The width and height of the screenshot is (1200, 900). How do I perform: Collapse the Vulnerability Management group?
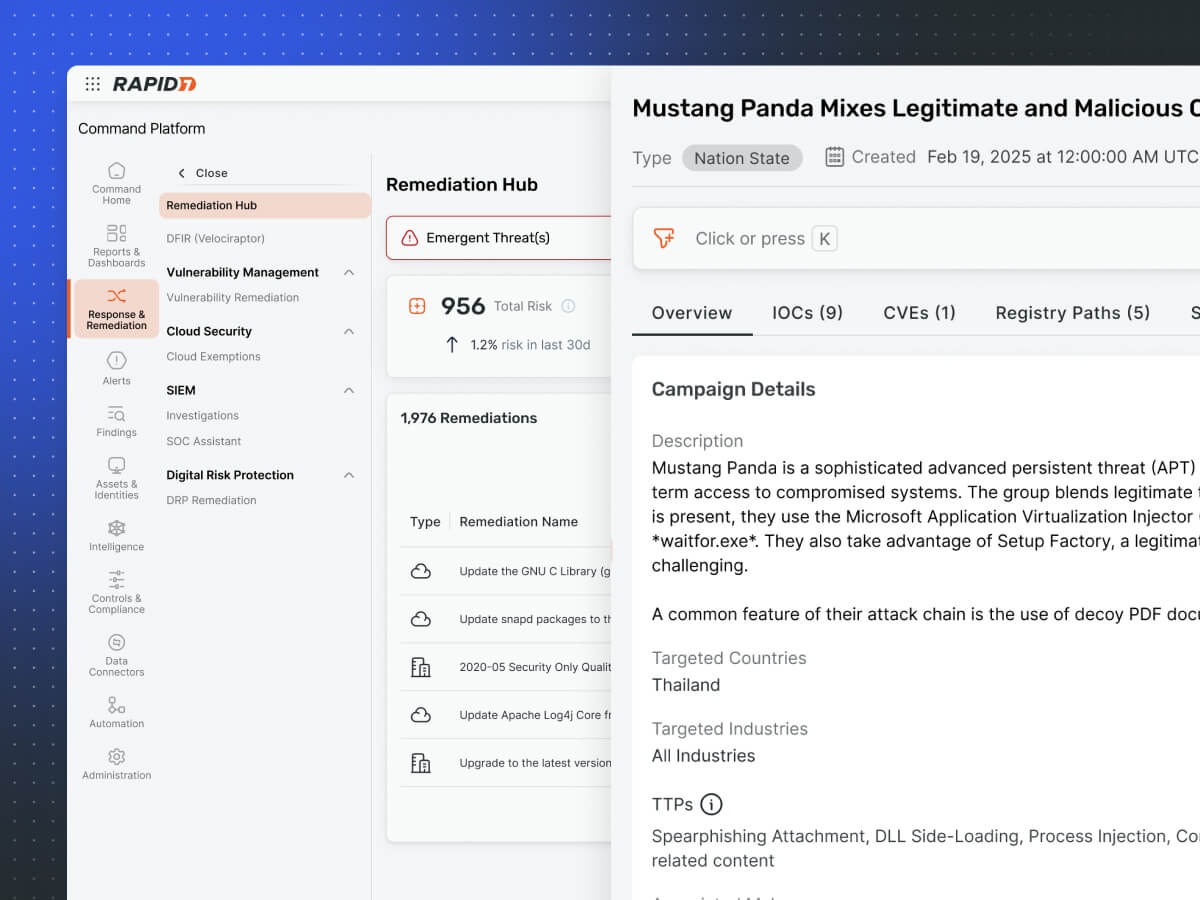click(349, 272)
